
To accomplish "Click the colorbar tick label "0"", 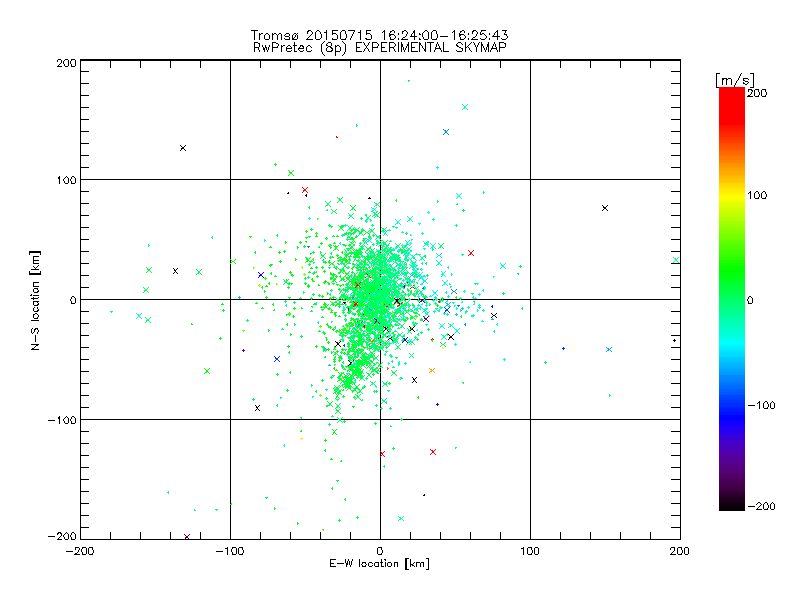I will [750, 300].
